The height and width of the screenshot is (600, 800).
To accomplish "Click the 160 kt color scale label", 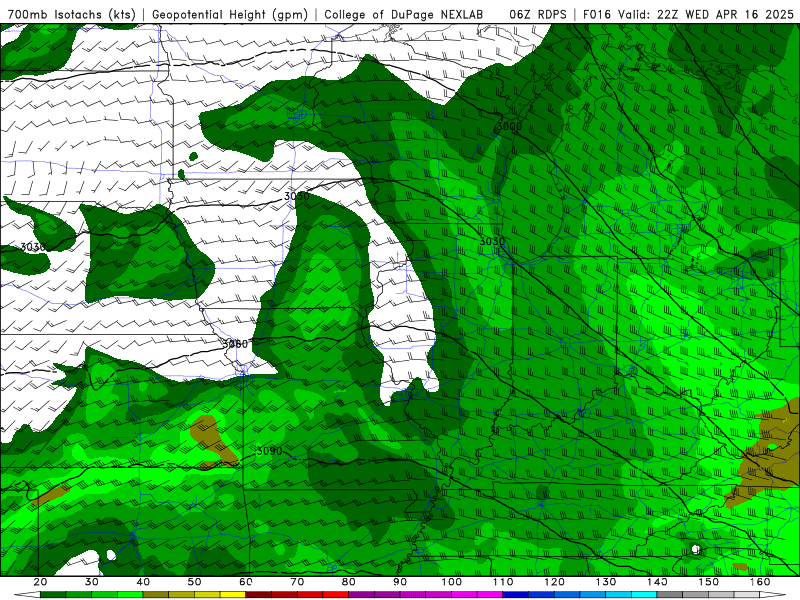I will point(760,582).
